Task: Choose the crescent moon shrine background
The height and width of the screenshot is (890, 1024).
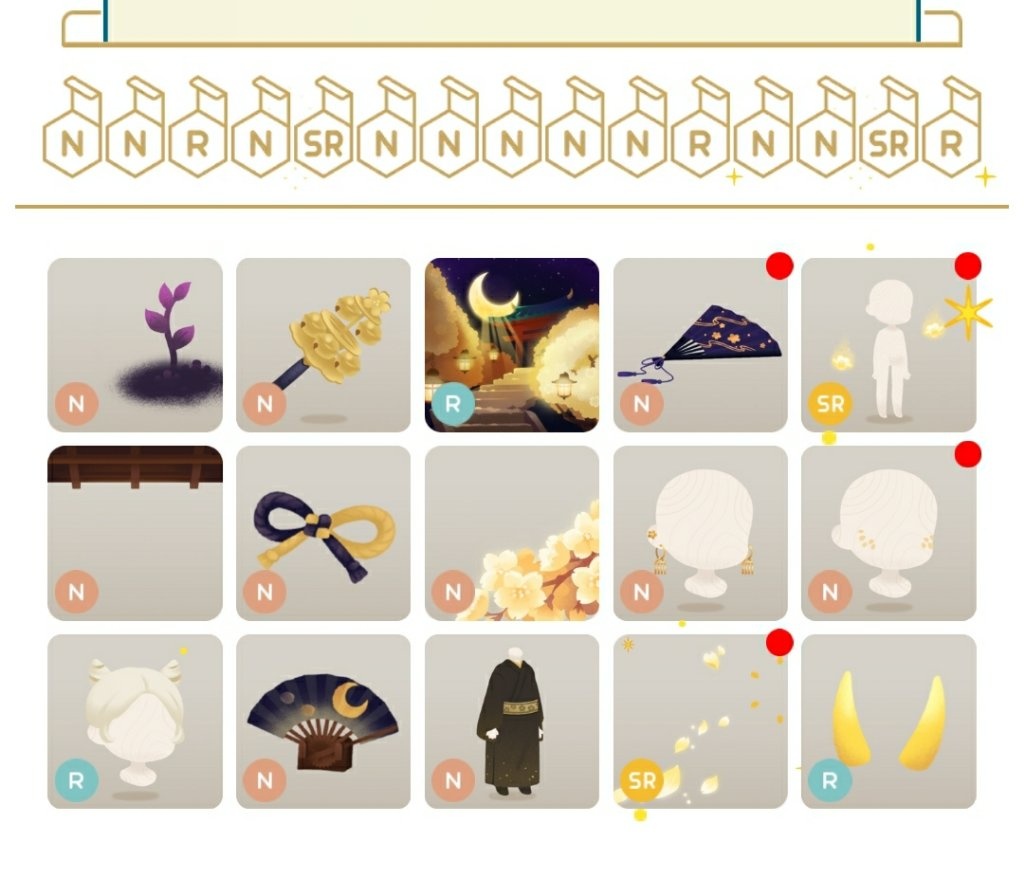Action: pos(512,345)
